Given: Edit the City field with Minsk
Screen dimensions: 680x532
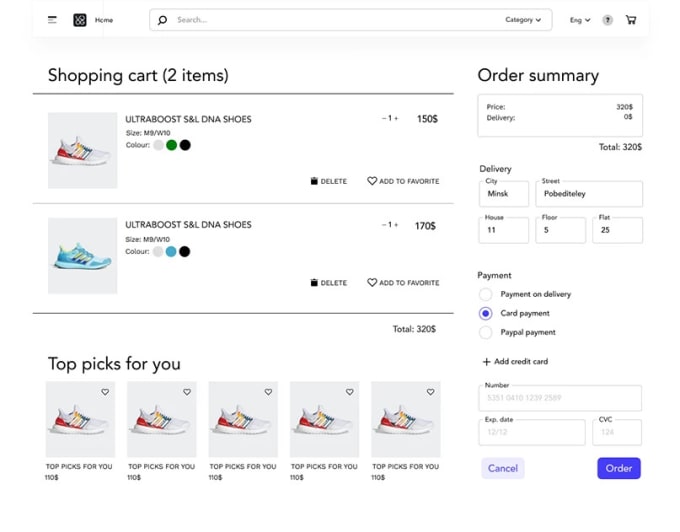Looking at the screenshot, I should pyautogui.click(x=504, y=194).
